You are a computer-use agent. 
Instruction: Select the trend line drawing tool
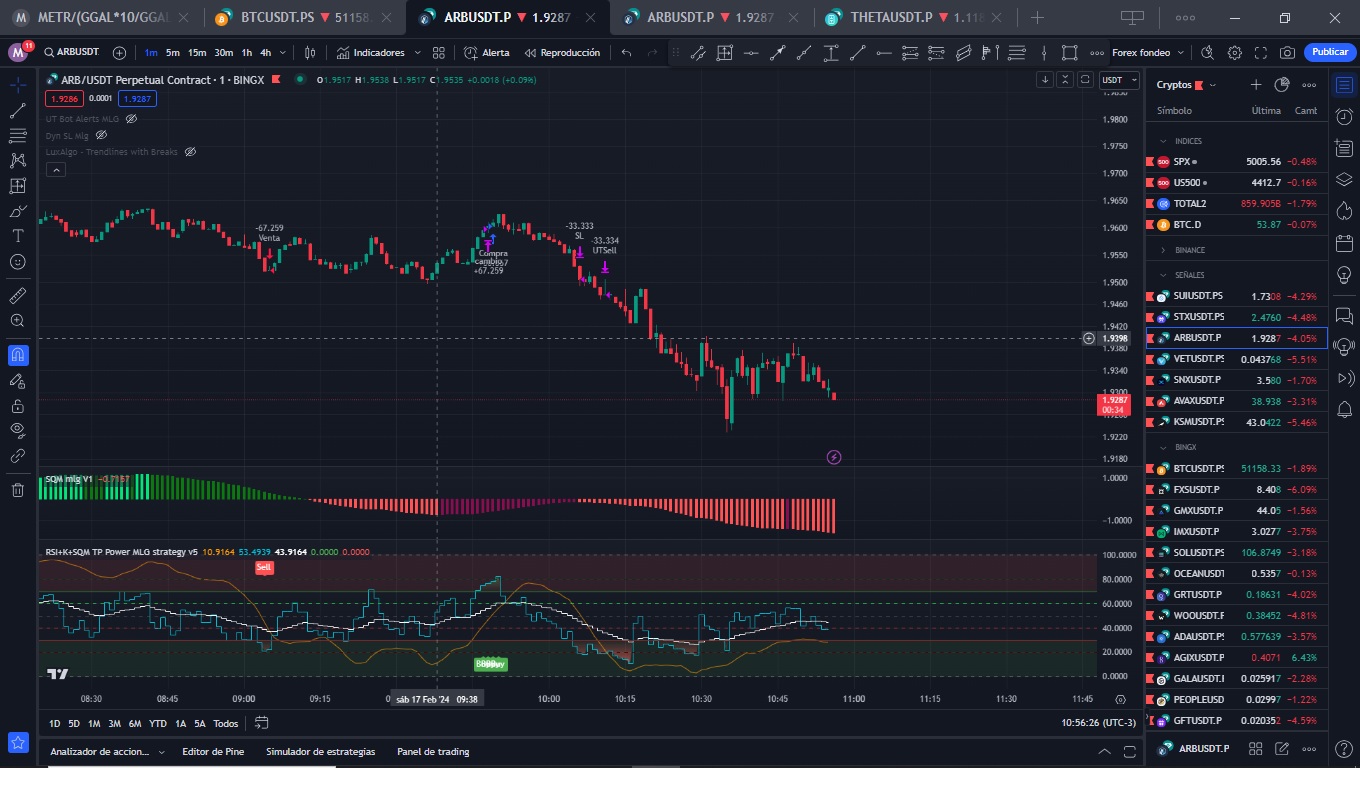pyautogui.click(x=18, y=110)
